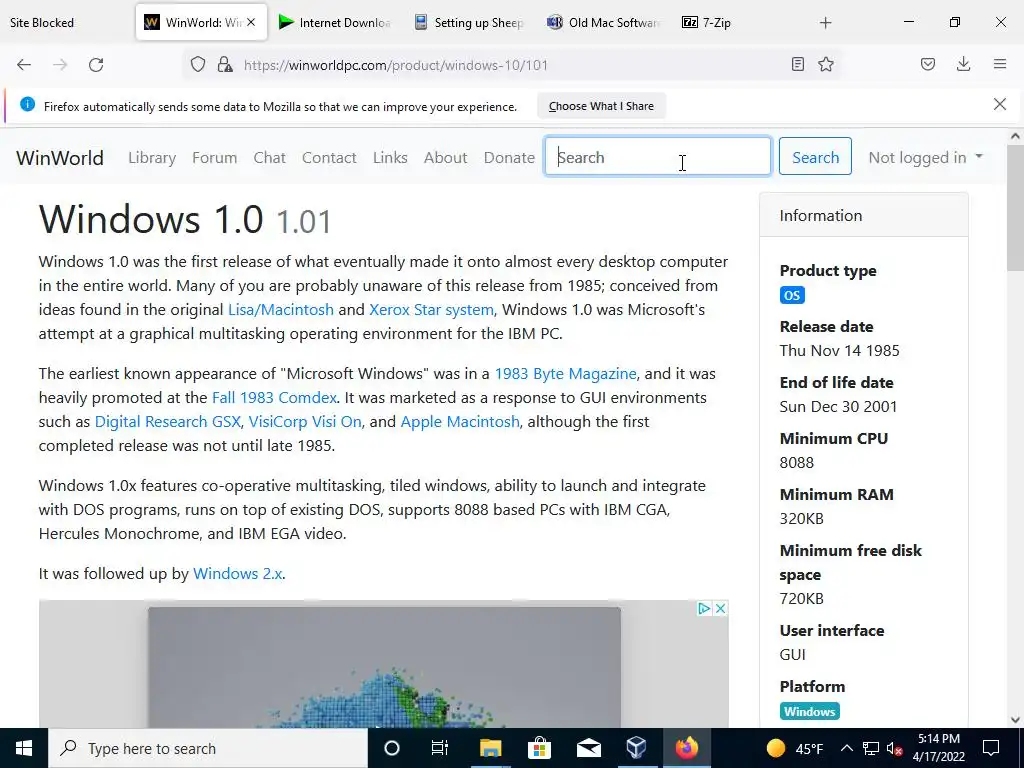Open the Firefox downloads arrow icon
The width and height of the screenshot is (1024, 768).
click(x=963, y=64)
